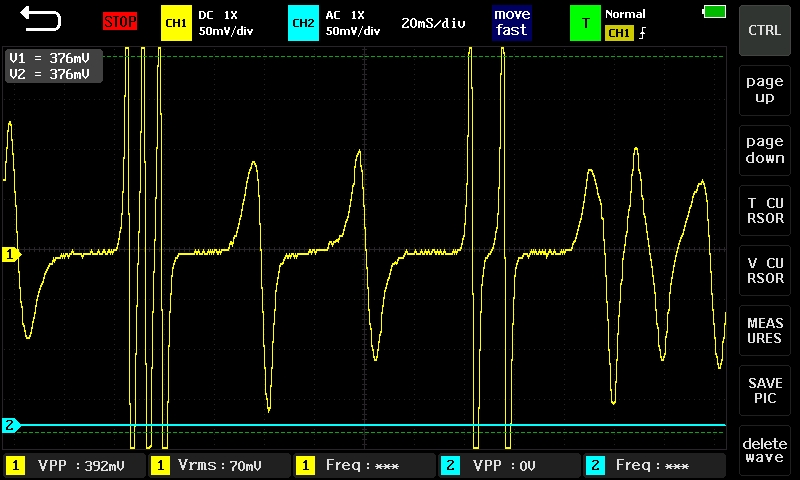Image resolution: width=800 pixels, height=480 pixels.
Task: Select the yellow channel 1 ground marker
Action: (x=11, y=255)
